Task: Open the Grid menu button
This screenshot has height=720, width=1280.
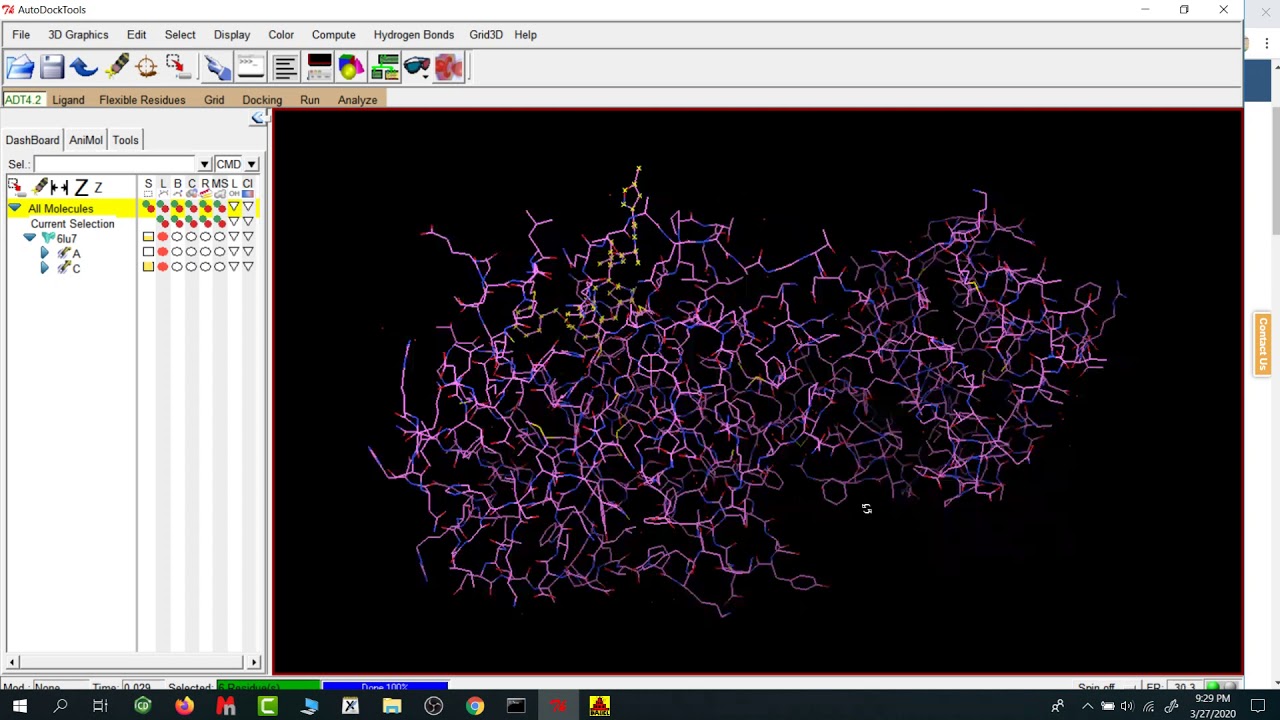Action: click(x=214, y=100)
